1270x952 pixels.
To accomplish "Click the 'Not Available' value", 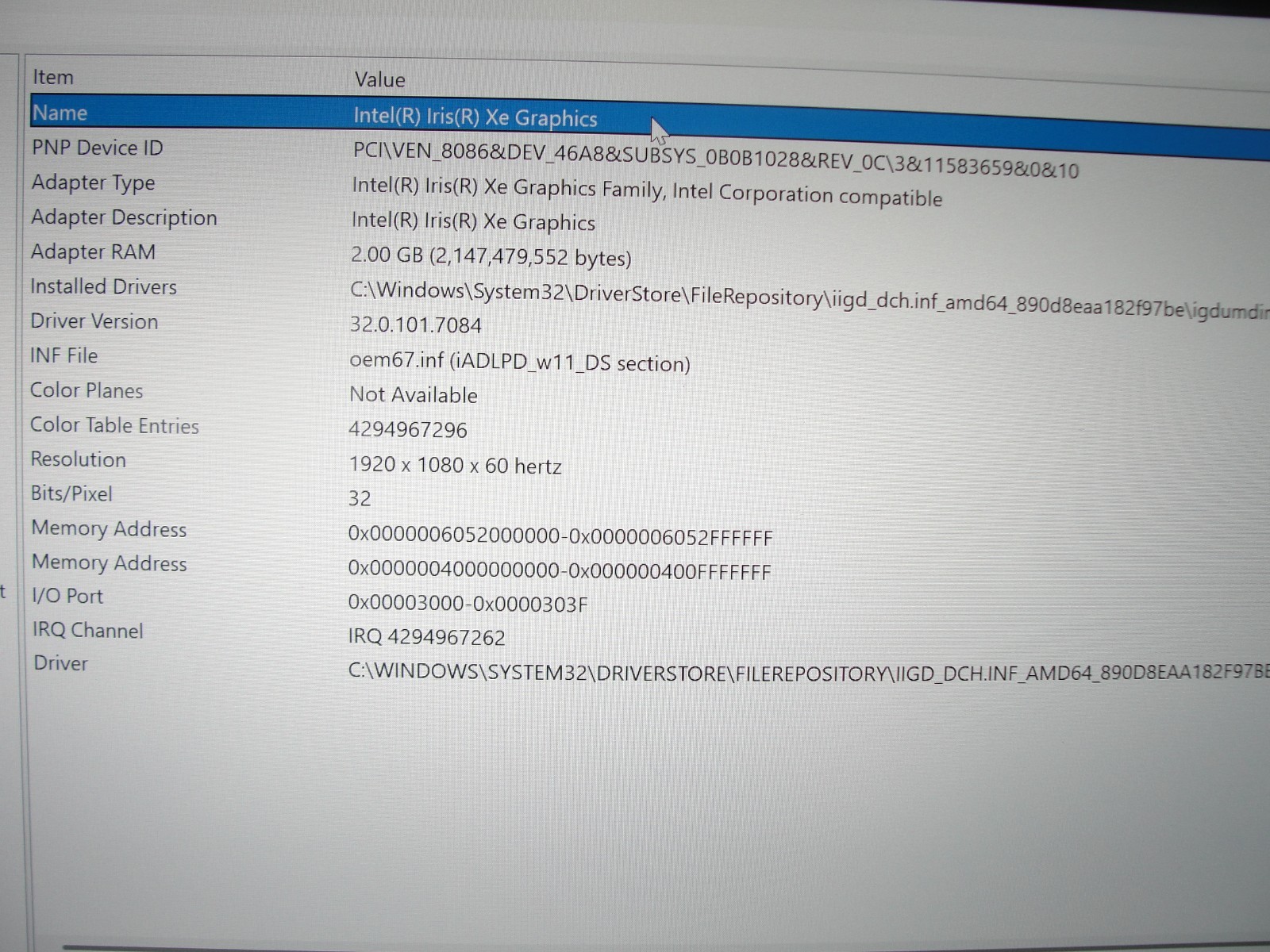I will coord(414,394).
